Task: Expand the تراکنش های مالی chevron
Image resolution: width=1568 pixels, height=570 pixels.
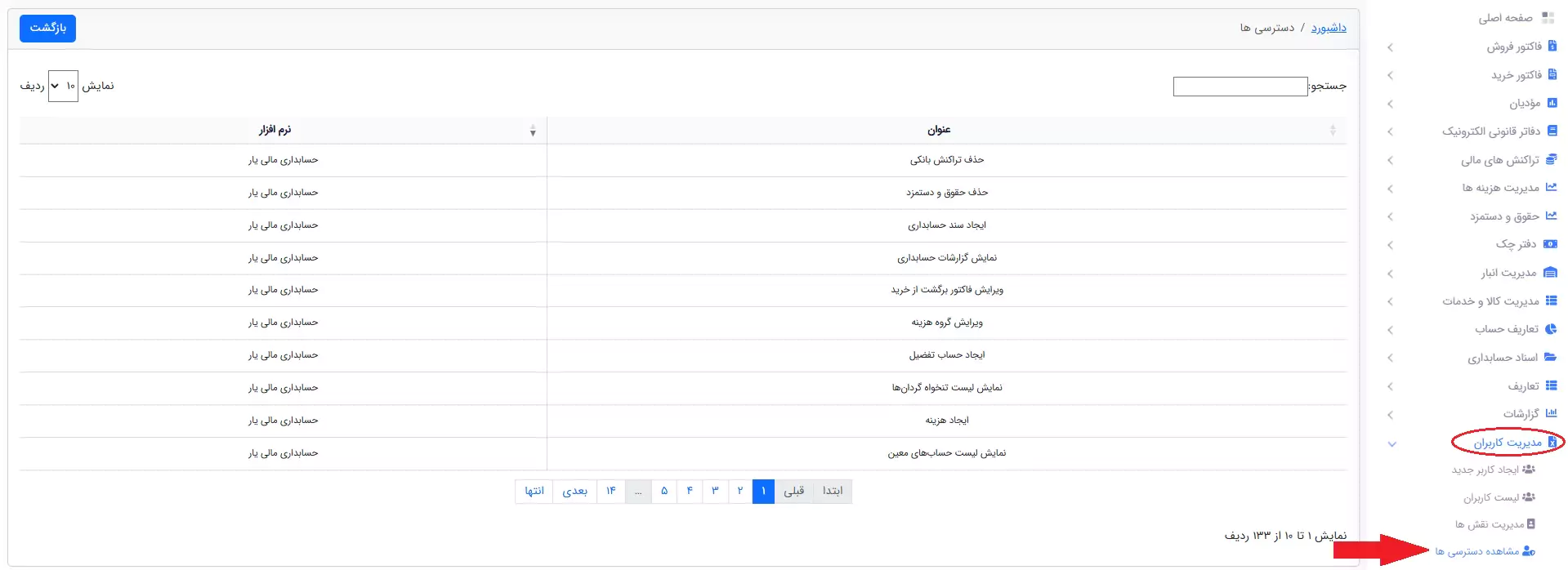Action: [x=1391, y=160]
